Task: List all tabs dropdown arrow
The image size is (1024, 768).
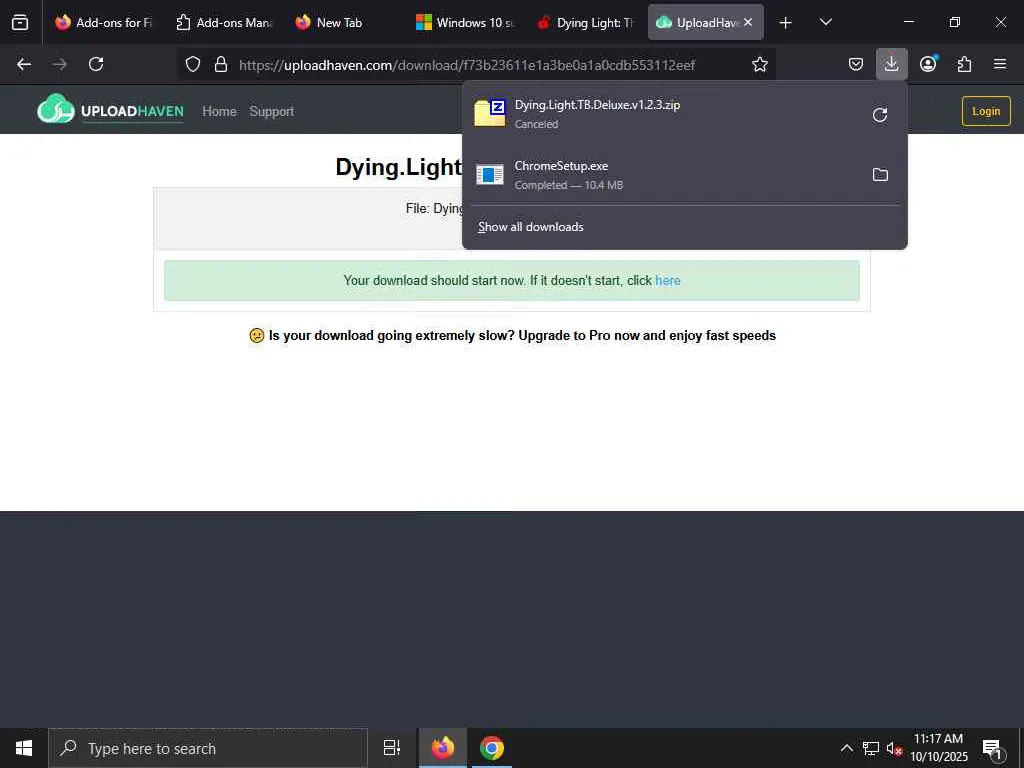Action: point(825,22)
